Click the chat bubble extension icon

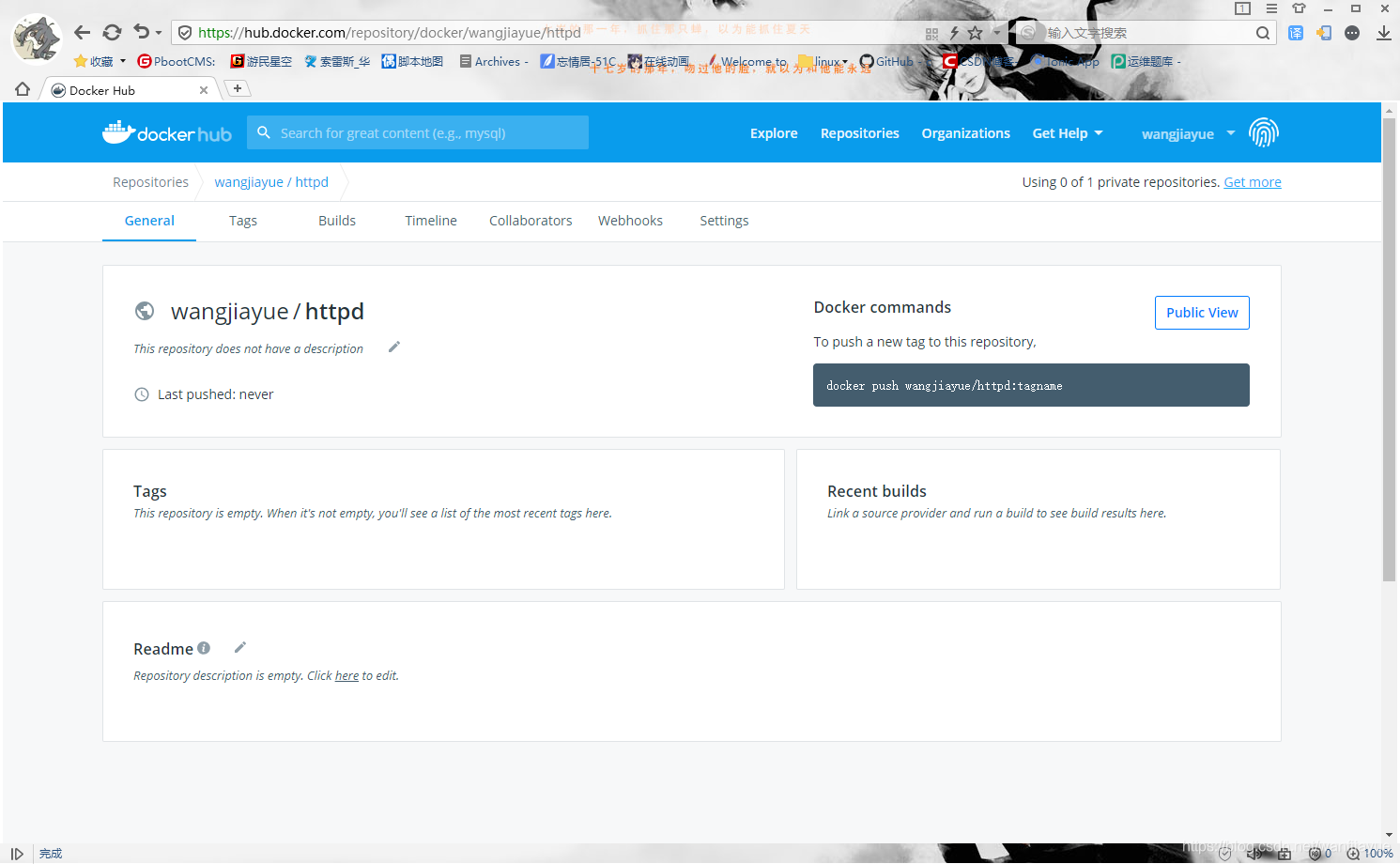(x=1352, y=33)
